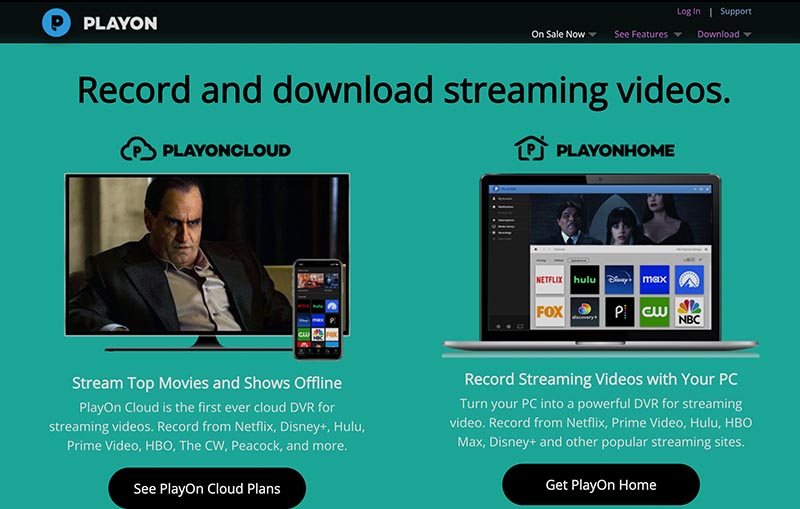The width and height of the screenshot is (800, 509).
Task: Click the Get PlayOn Home button
Action: click(601, 485)
